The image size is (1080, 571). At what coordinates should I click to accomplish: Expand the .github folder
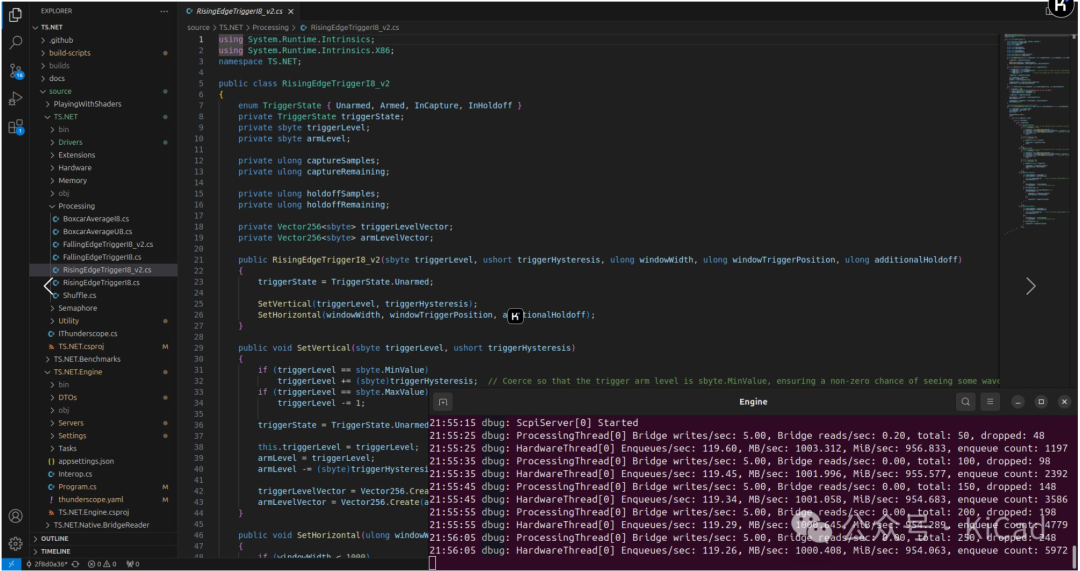tap(103, 40)
